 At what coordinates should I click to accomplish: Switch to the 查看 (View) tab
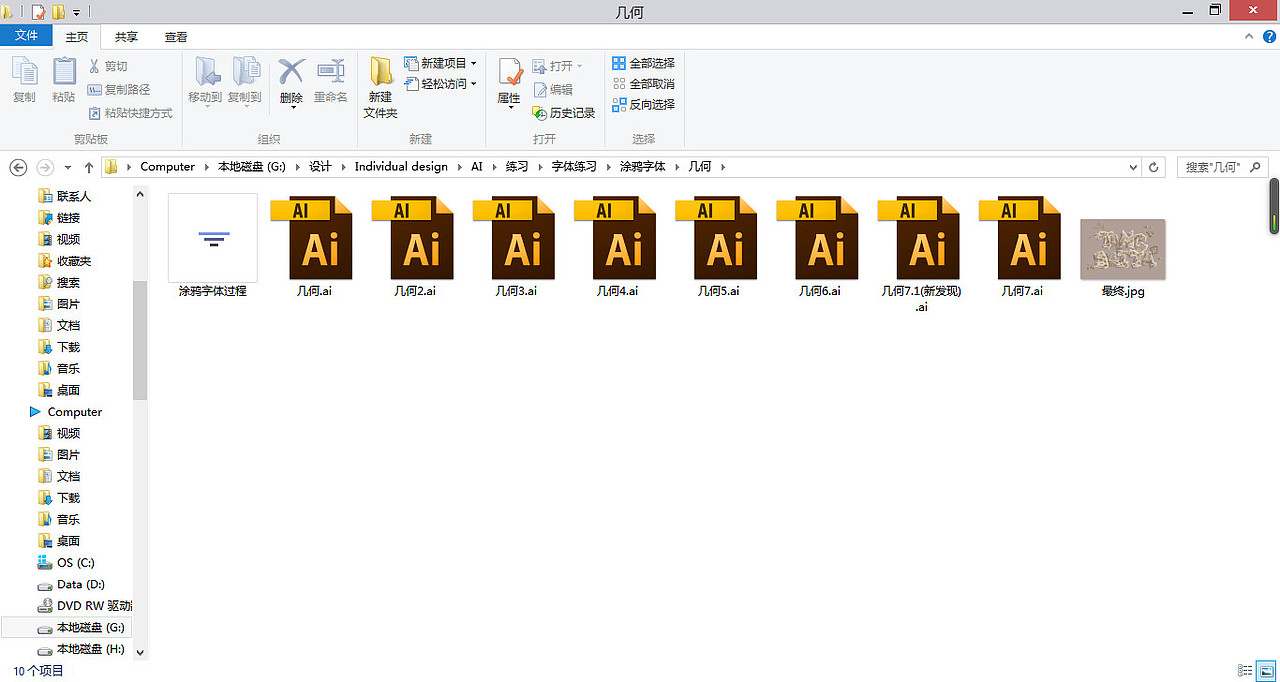tap(176, 37)
